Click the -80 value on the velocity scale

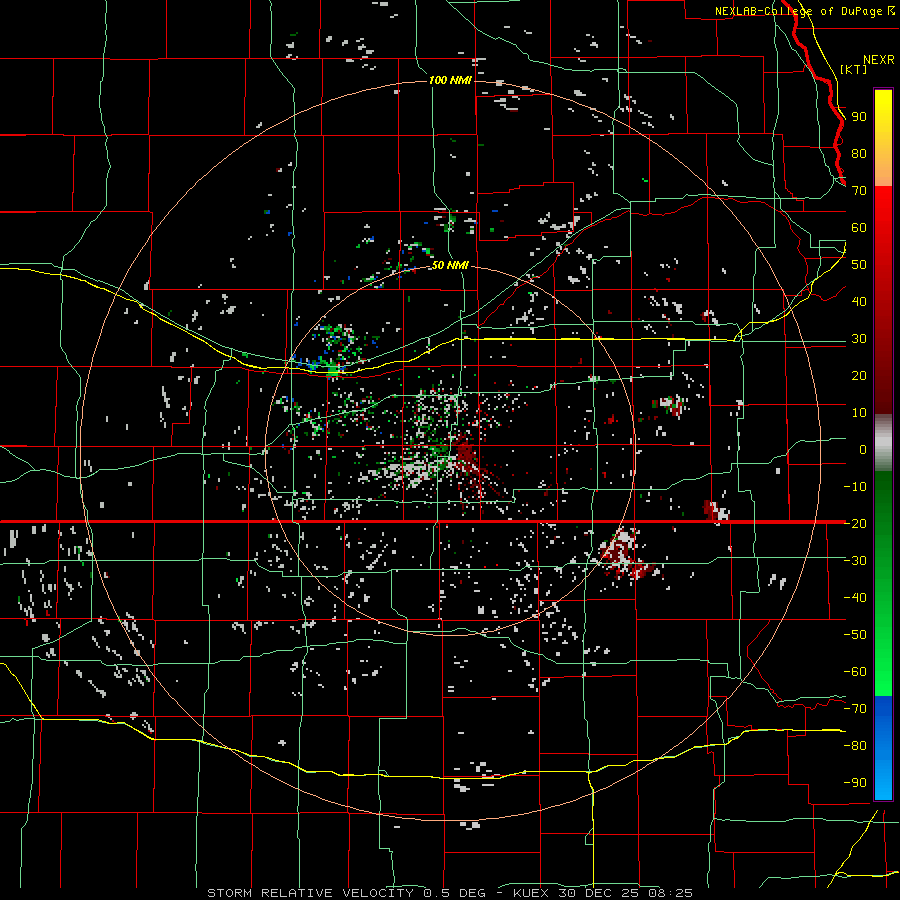point(855,746)
